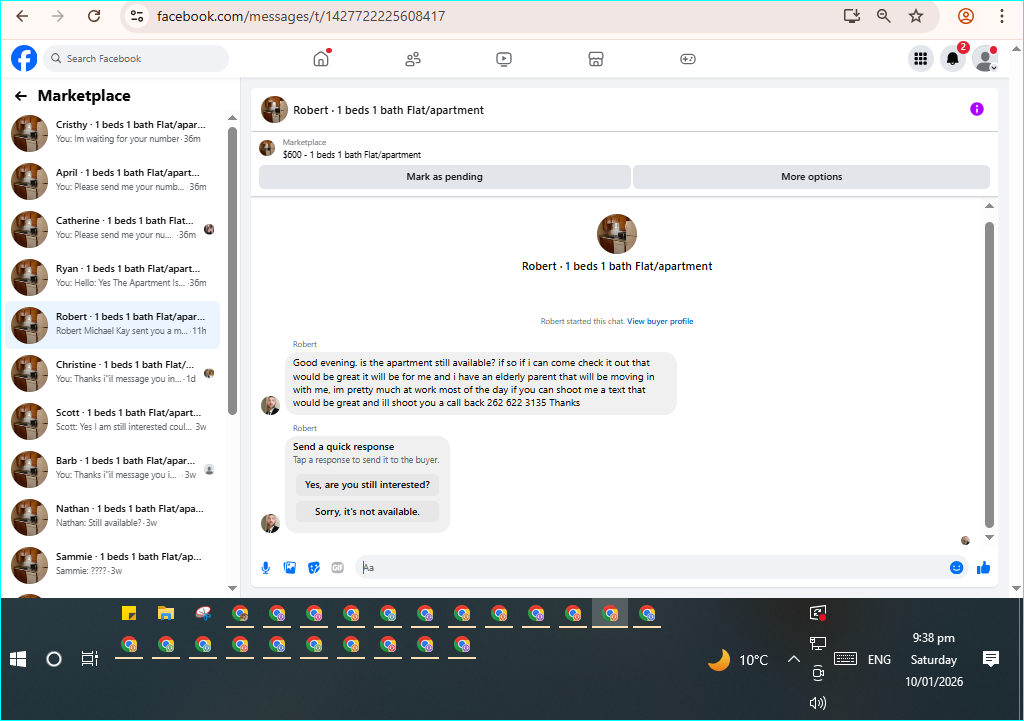Click install app icon in address bar
The image size is (1024, 721).
point(852,16)
